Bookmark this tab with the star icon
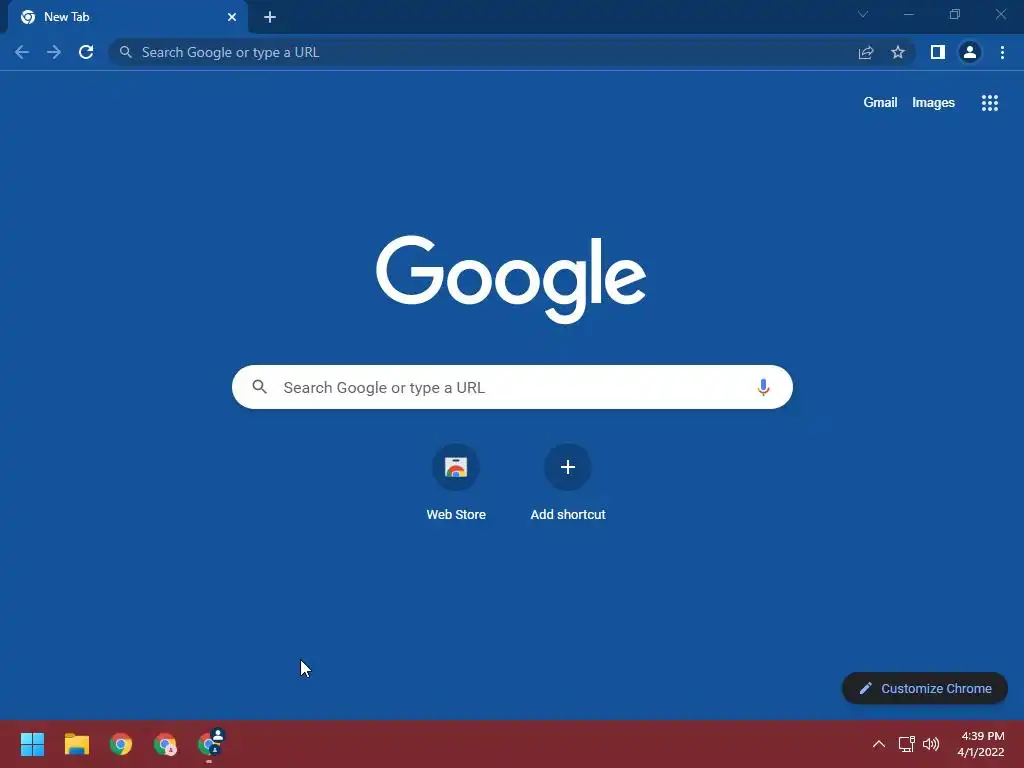Image resolution: width=1024 pixels, height=768 pixels. pos(898,52)
